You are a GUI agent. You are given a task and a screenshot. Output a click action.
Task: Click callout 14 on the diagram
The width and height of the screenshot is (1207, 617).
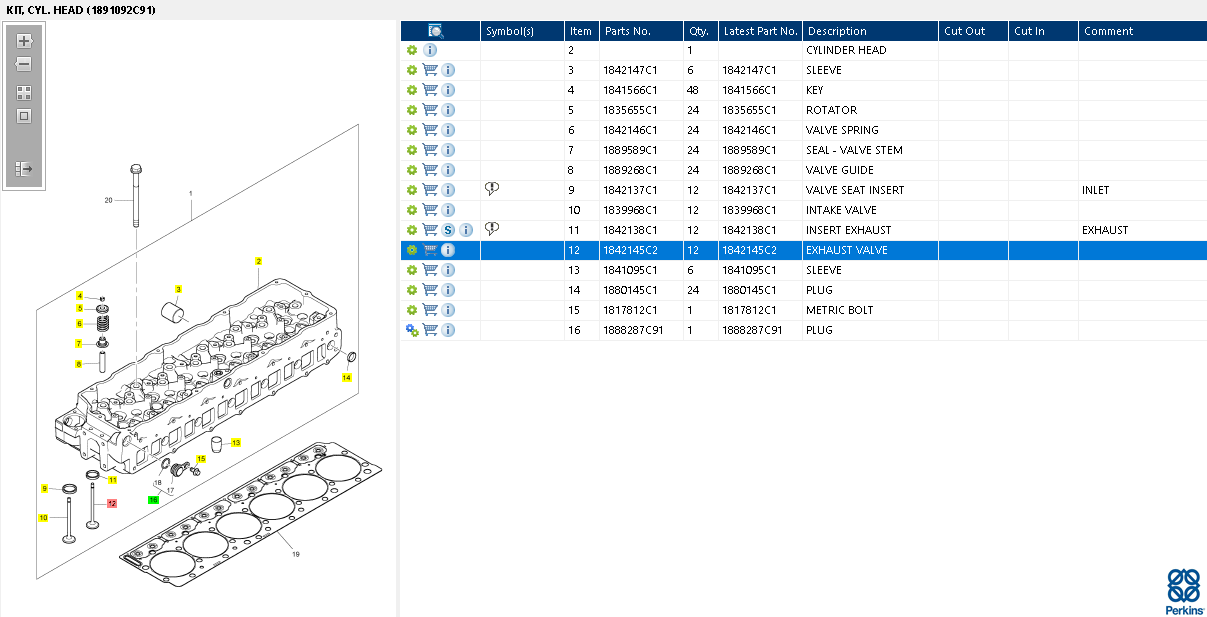(346, 378)
